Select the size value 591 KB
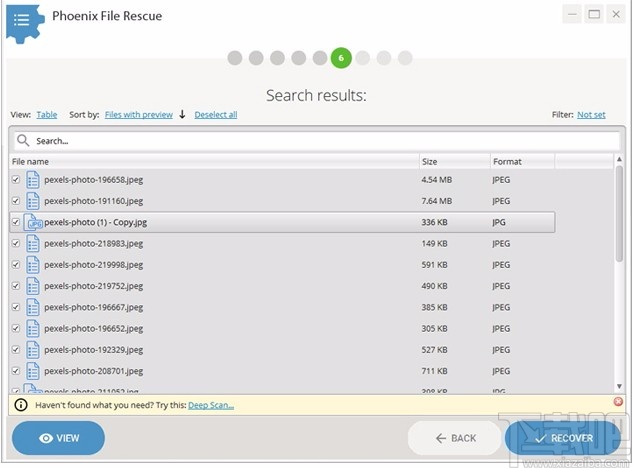 click(x=434, y=265)
